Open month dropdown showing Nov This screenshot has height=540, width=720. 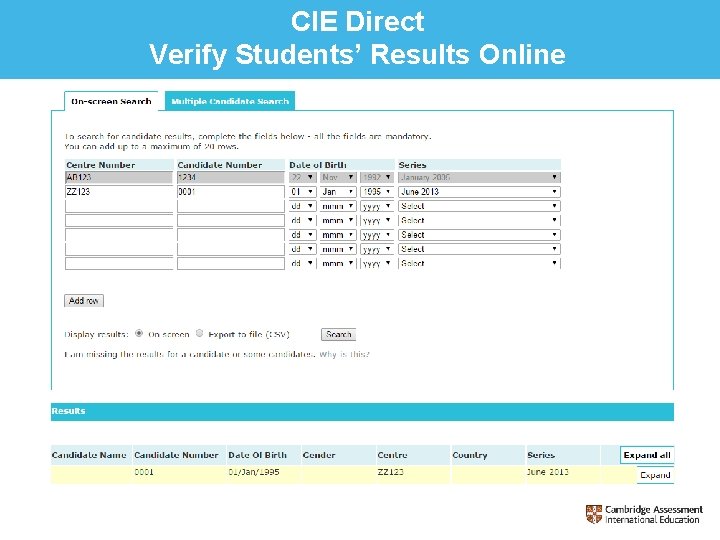click(338, 177)
